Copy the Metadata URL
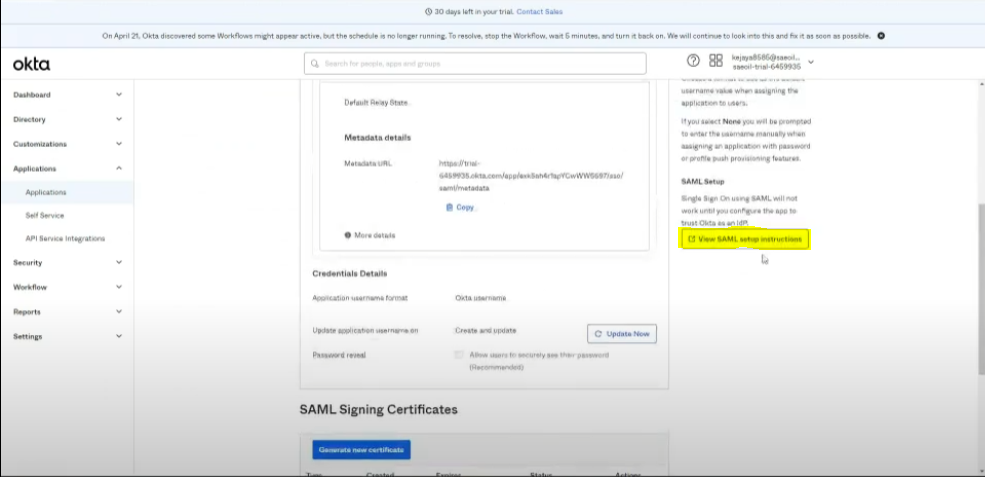The height and width of the screenshot is (477, 985). 460,207
